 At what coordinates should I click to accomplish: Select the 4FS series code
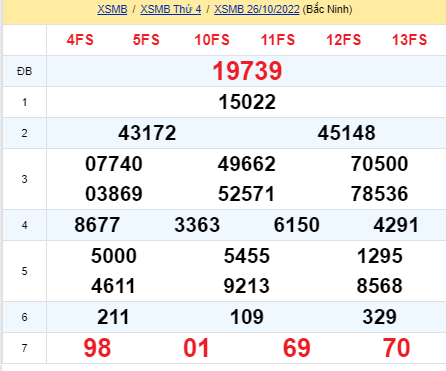80,40
